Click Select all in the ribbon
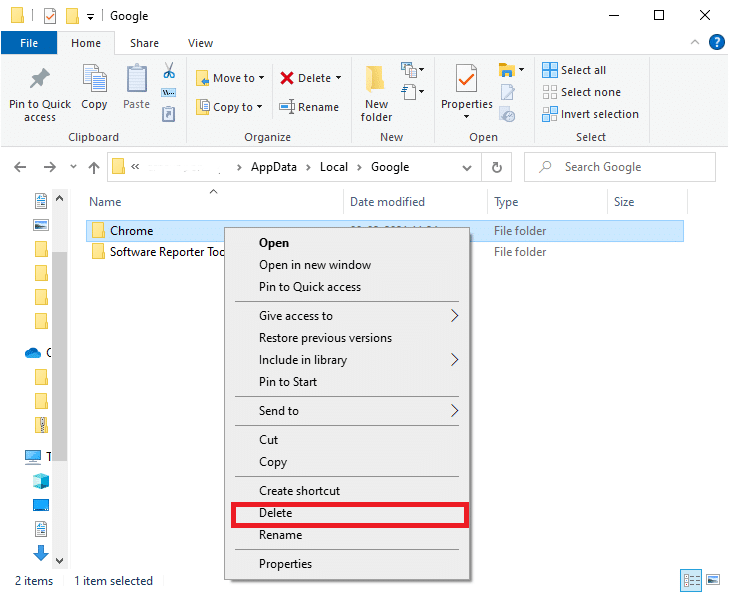 coord(574,70)
